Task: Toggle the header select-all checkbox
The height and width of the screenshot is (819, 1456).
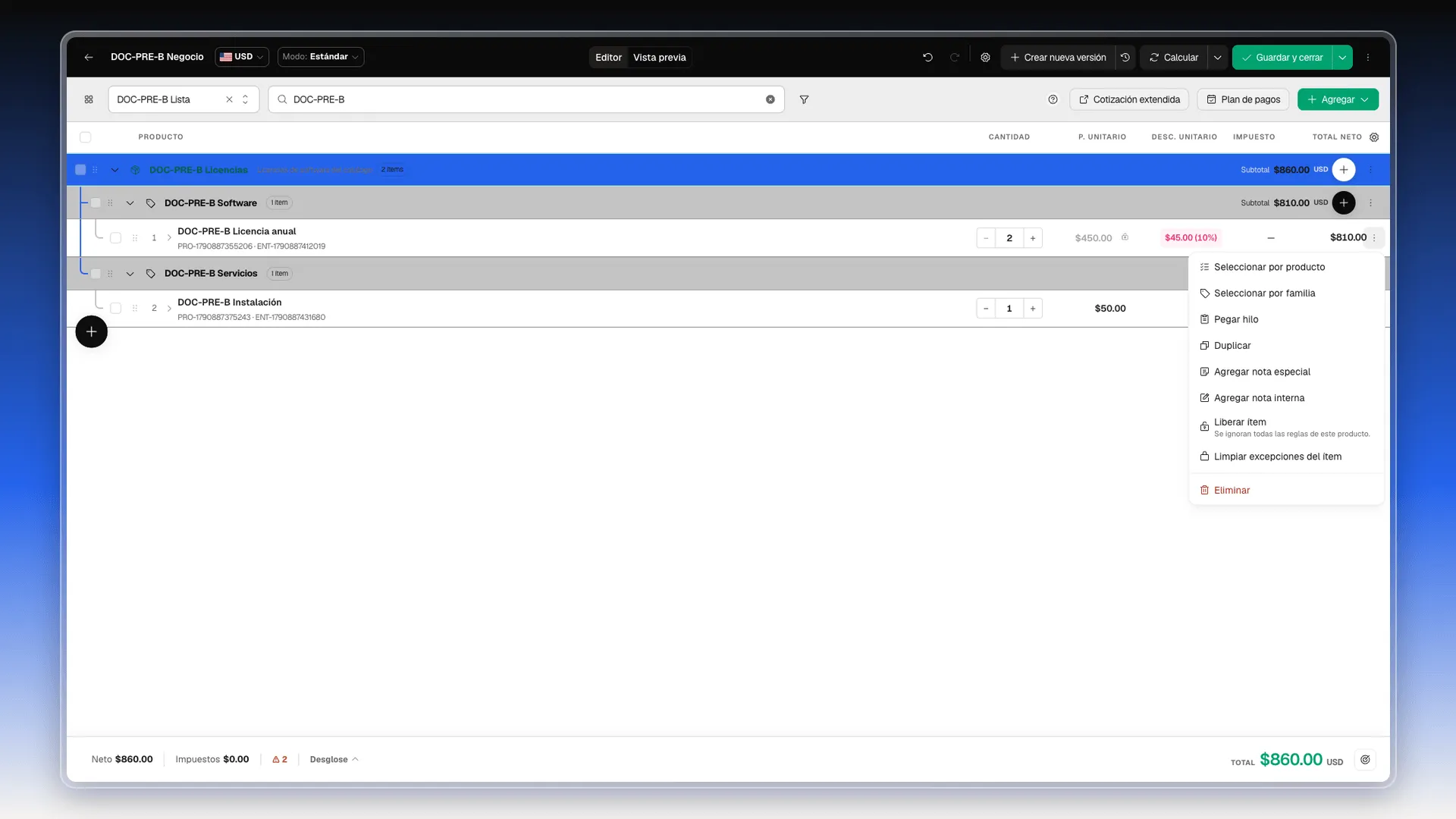Action: [85, 137]
